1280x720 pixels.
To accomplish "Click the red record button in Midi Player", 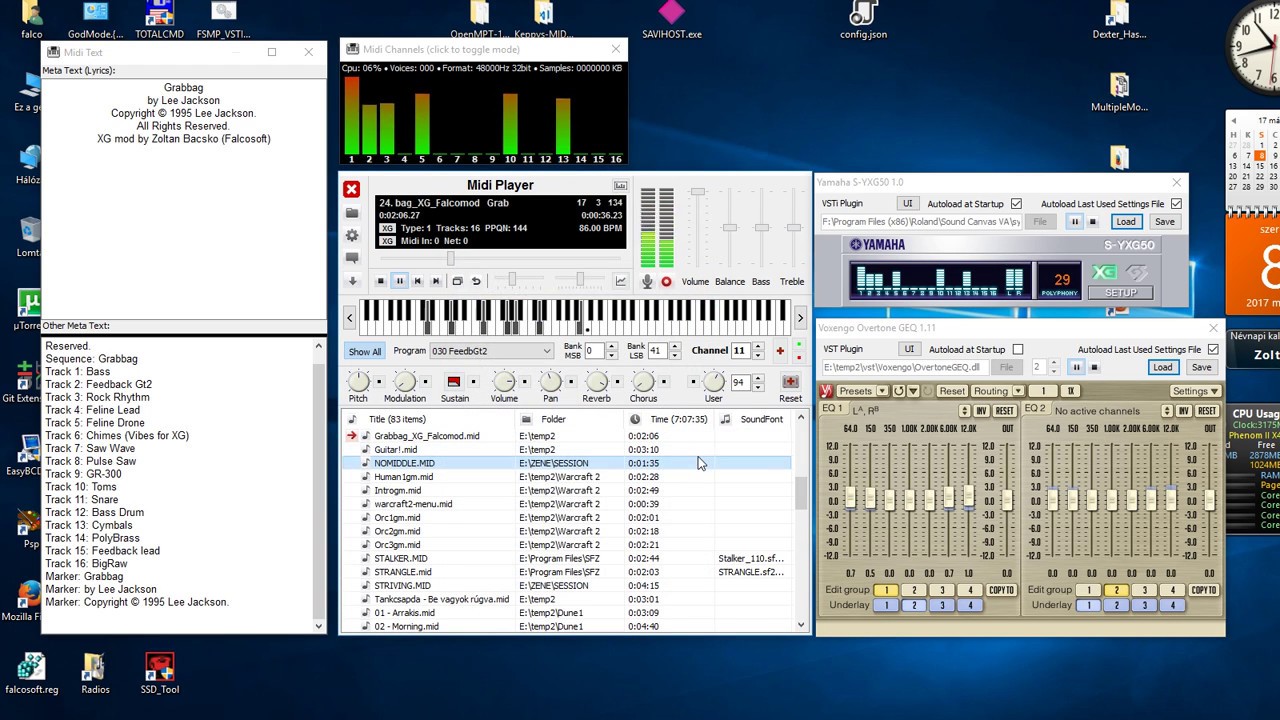I will click(x=666, y=282).
